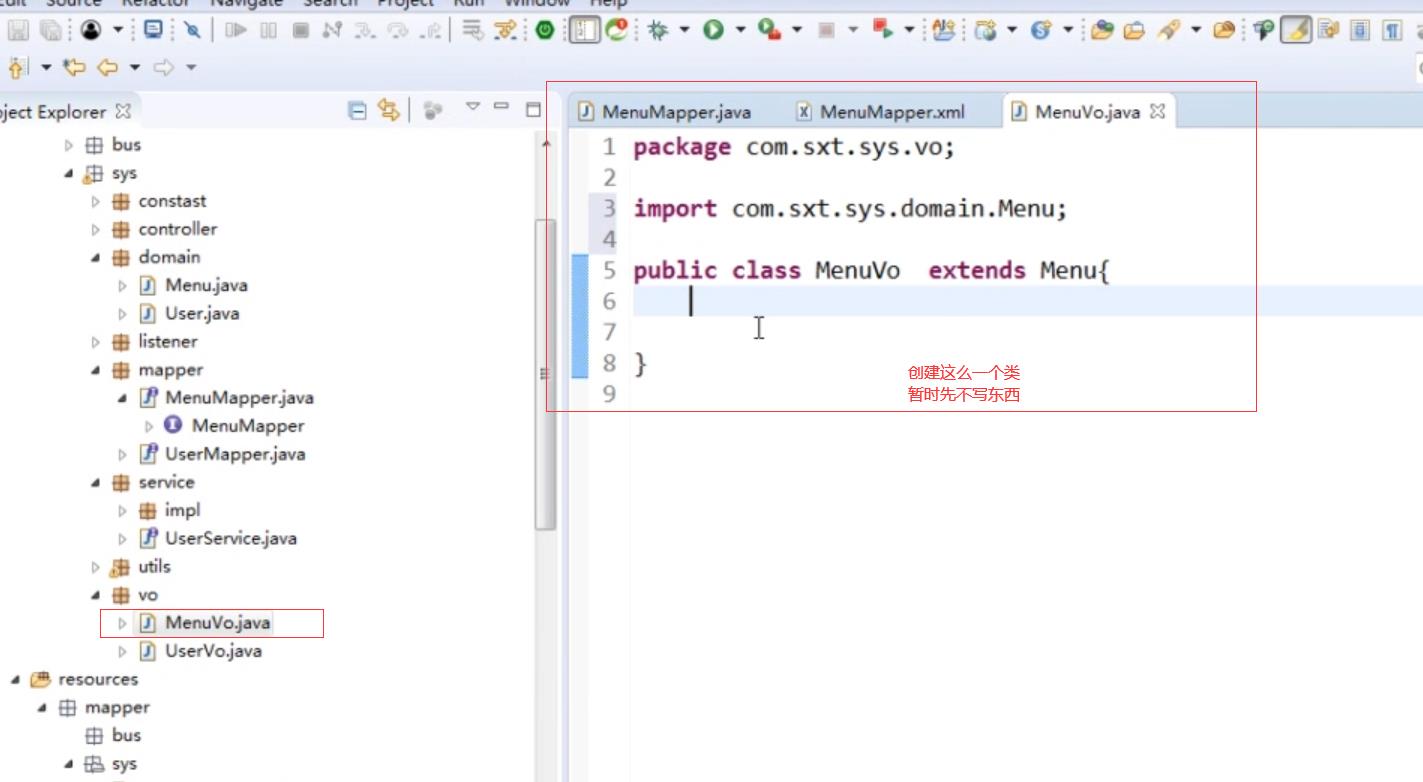Click the Open Task folder icon
1423x782 pixels.
pos(1134,31)
